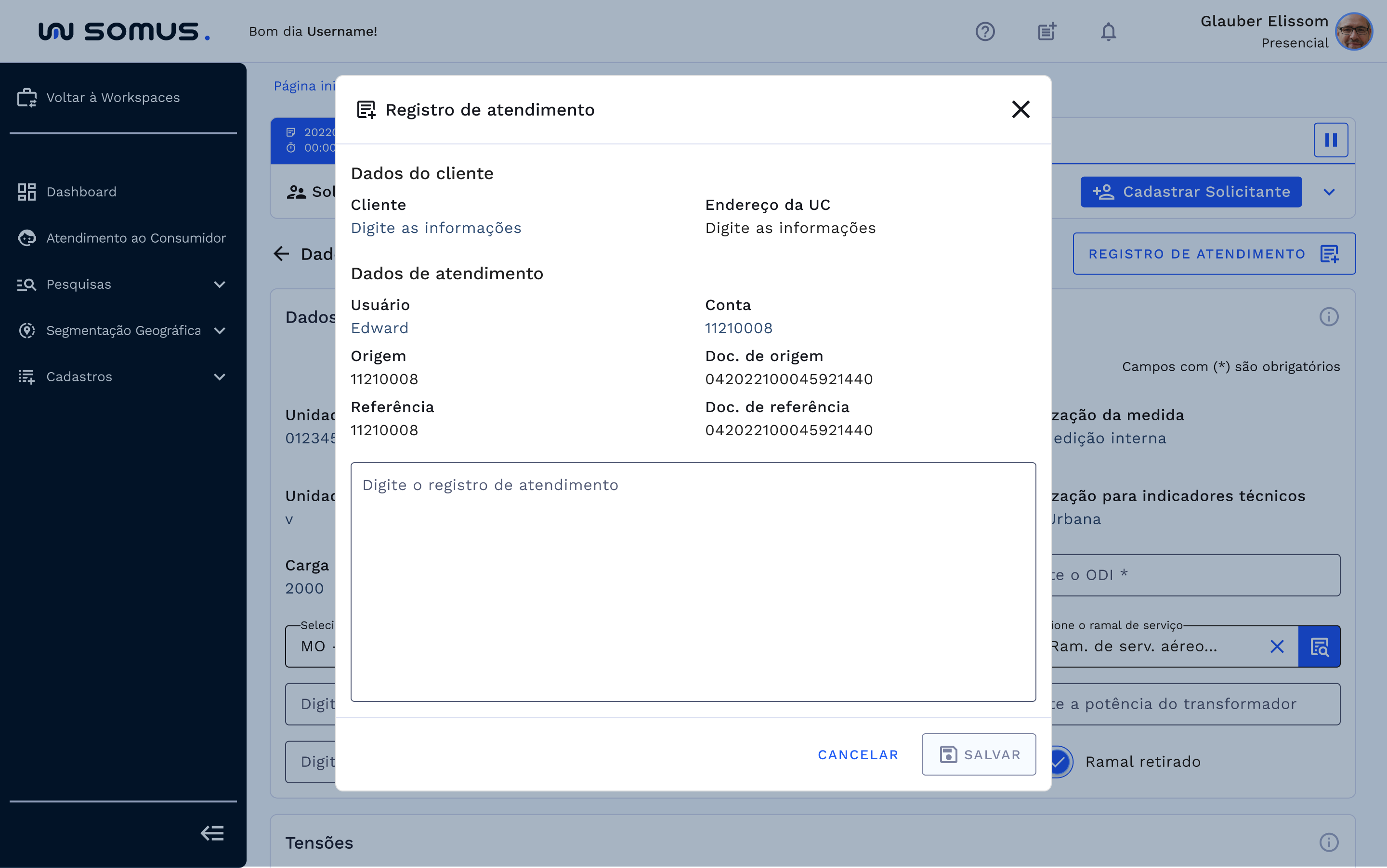Click Glauber Elissom's profile avatar
The height and width of the screenshot is (868, 1387).
pos(1354,32)
